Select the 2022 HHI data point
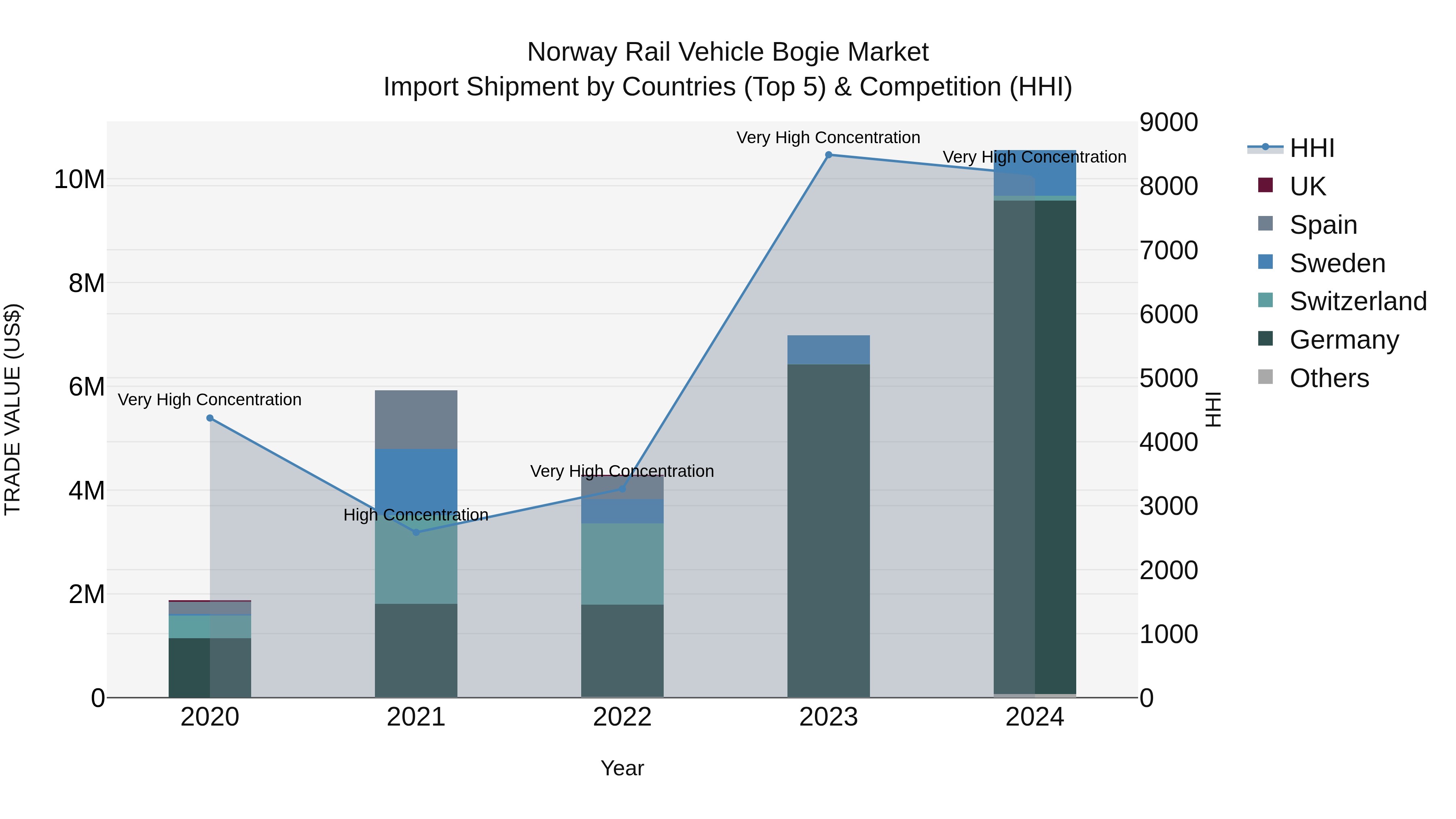 tap(622, 489)
